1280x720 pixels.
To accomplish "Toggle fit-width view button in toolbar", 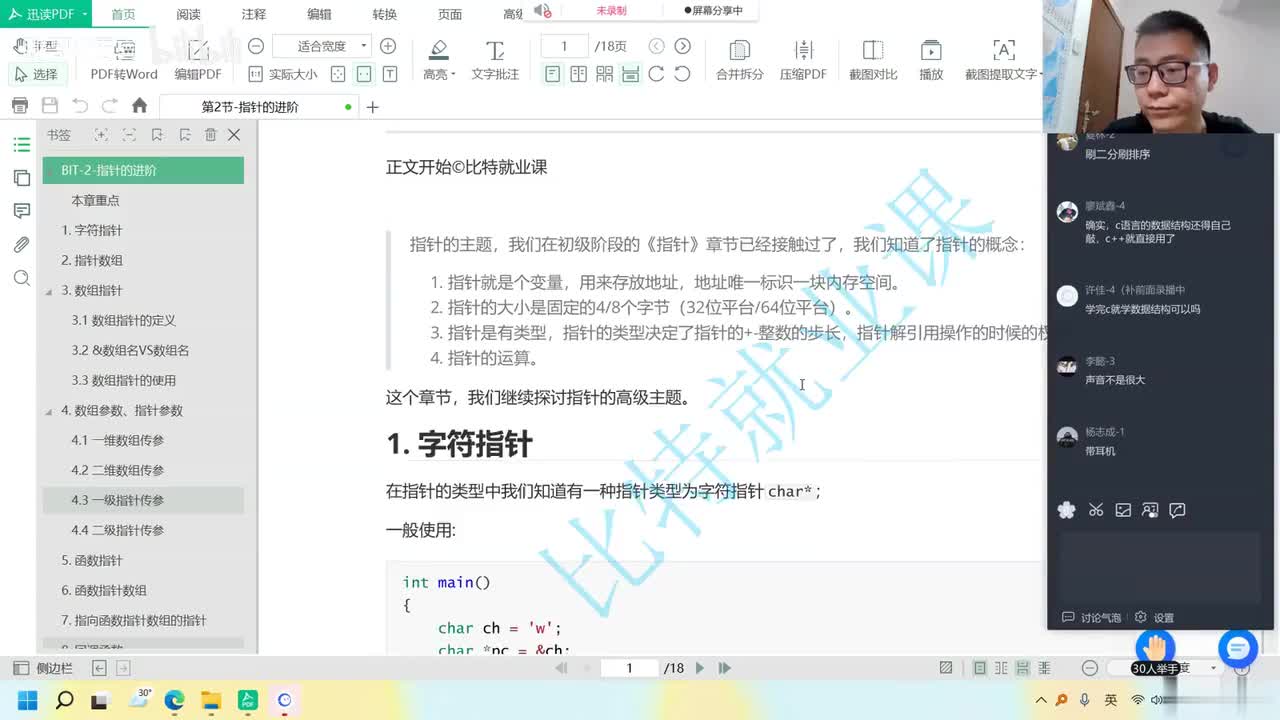I will pyautogui.click(x=364, y=74).
